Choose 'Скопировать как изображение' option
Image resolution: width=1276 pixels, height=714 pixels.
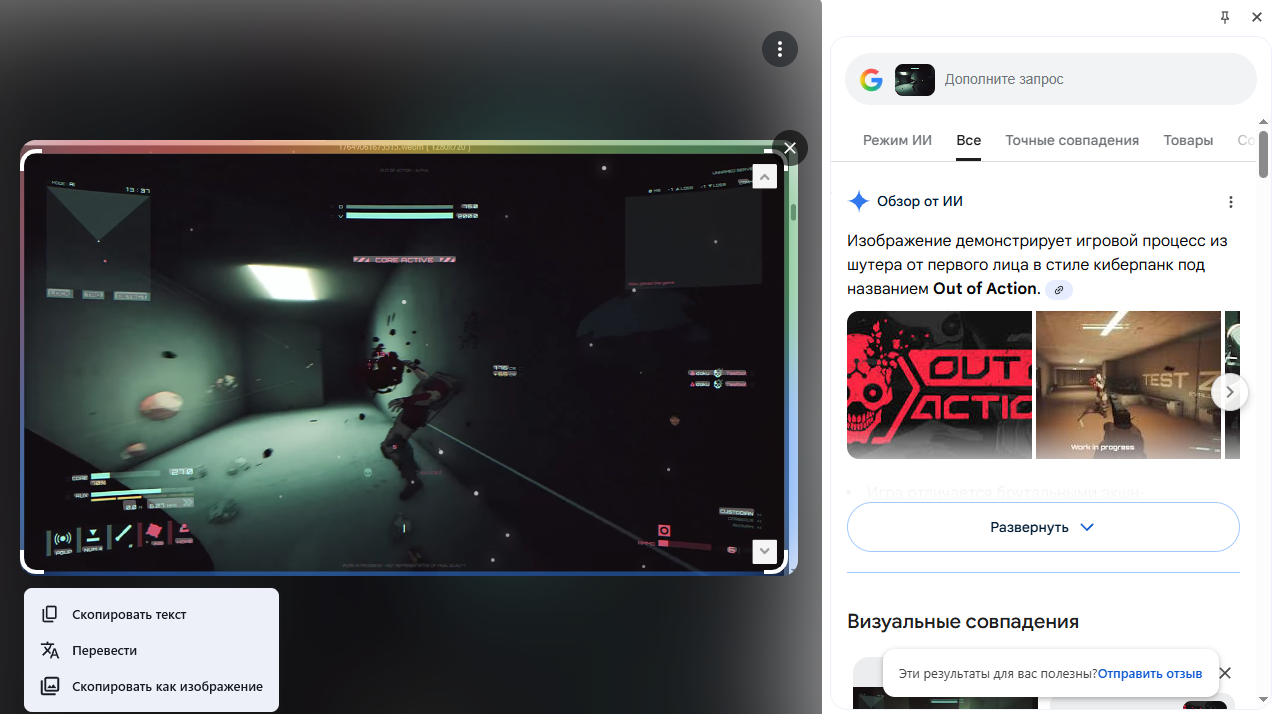click(151, 686)
